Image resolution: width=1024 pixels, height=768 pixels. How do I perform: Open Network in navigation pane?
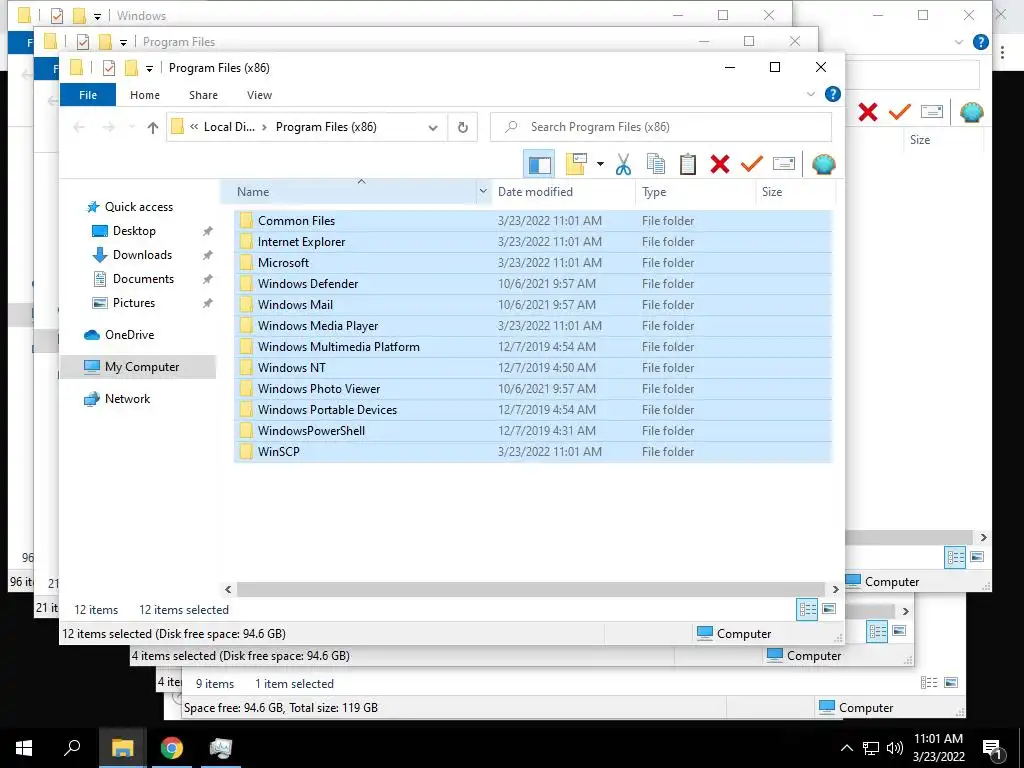point(127,398)
